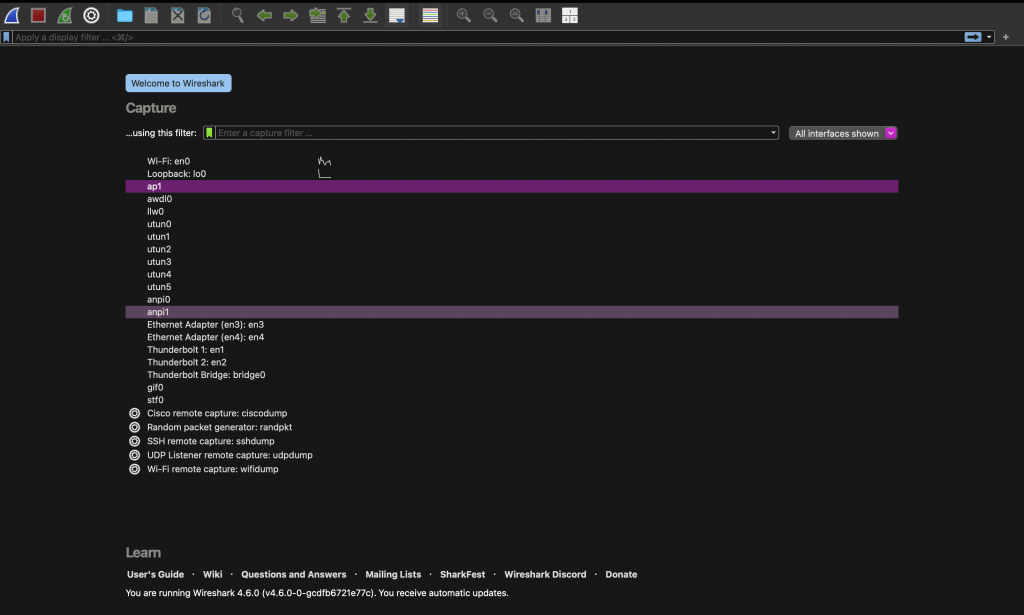This screenshot has width=1024, height=615.
Task: Open randpkt generator settings gear
Action: (135, 427)
